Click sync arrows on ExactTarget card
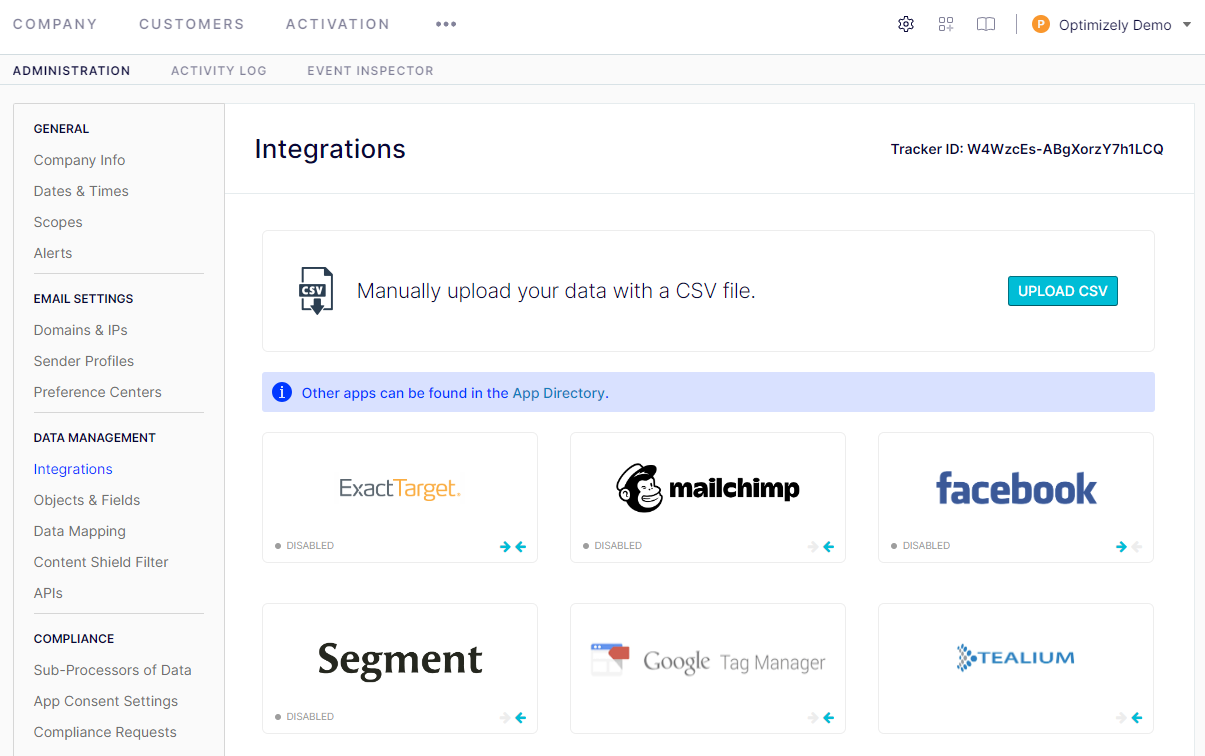This screenshot has width=1205, height=756. point(513,546)
